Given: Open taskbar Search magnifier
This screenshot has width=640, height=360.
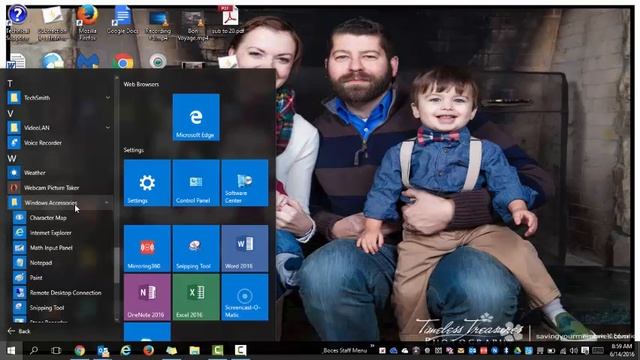Looking at the screenshot, I should coord(34,350).
